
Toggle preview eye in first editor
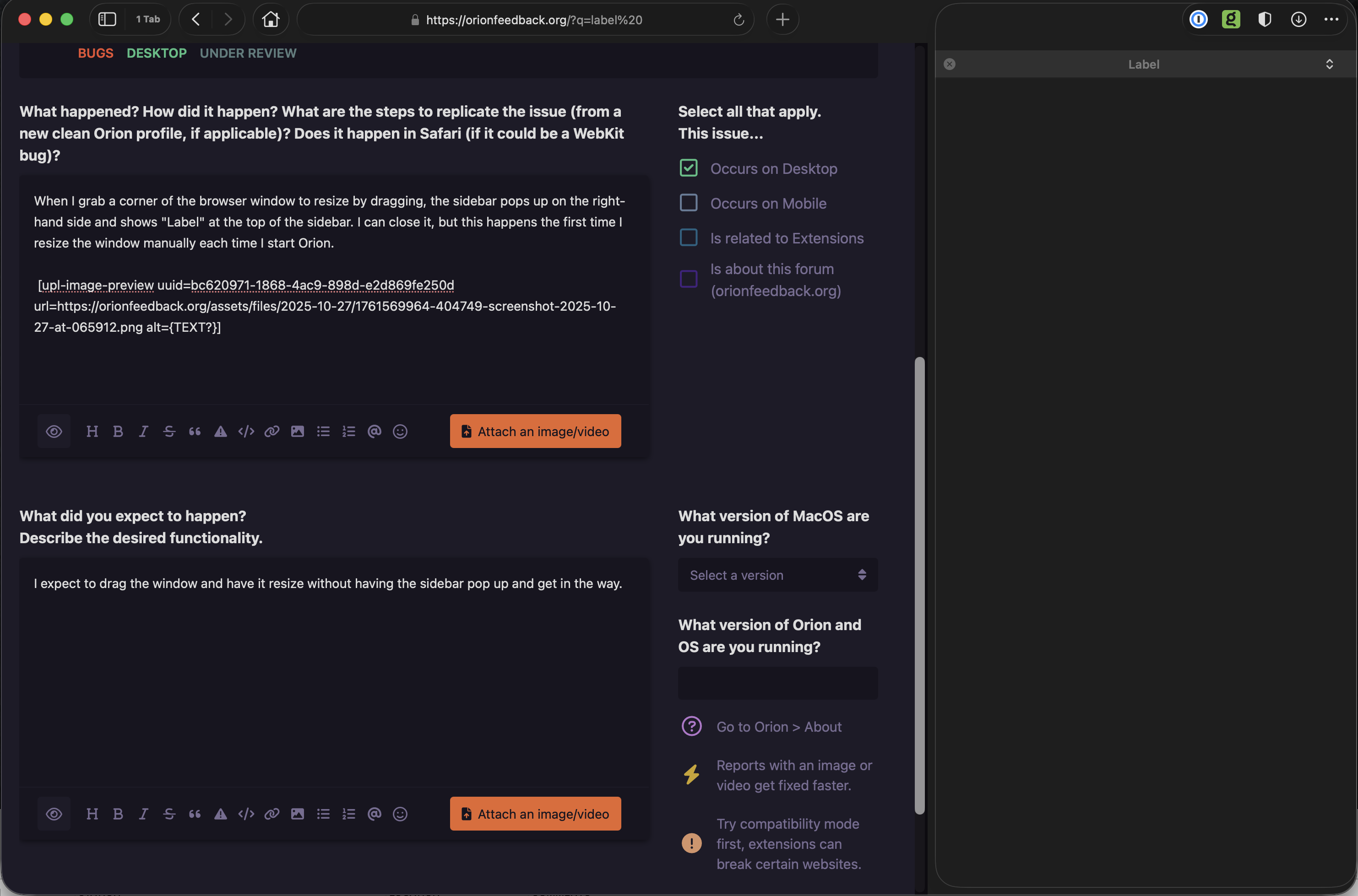tap(54, 432)
